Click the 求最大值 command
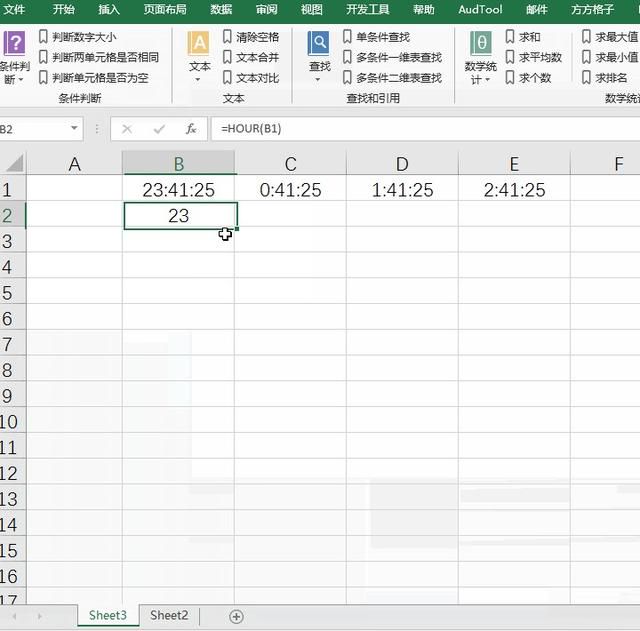640x631 pixels. [x=610, y=37]
